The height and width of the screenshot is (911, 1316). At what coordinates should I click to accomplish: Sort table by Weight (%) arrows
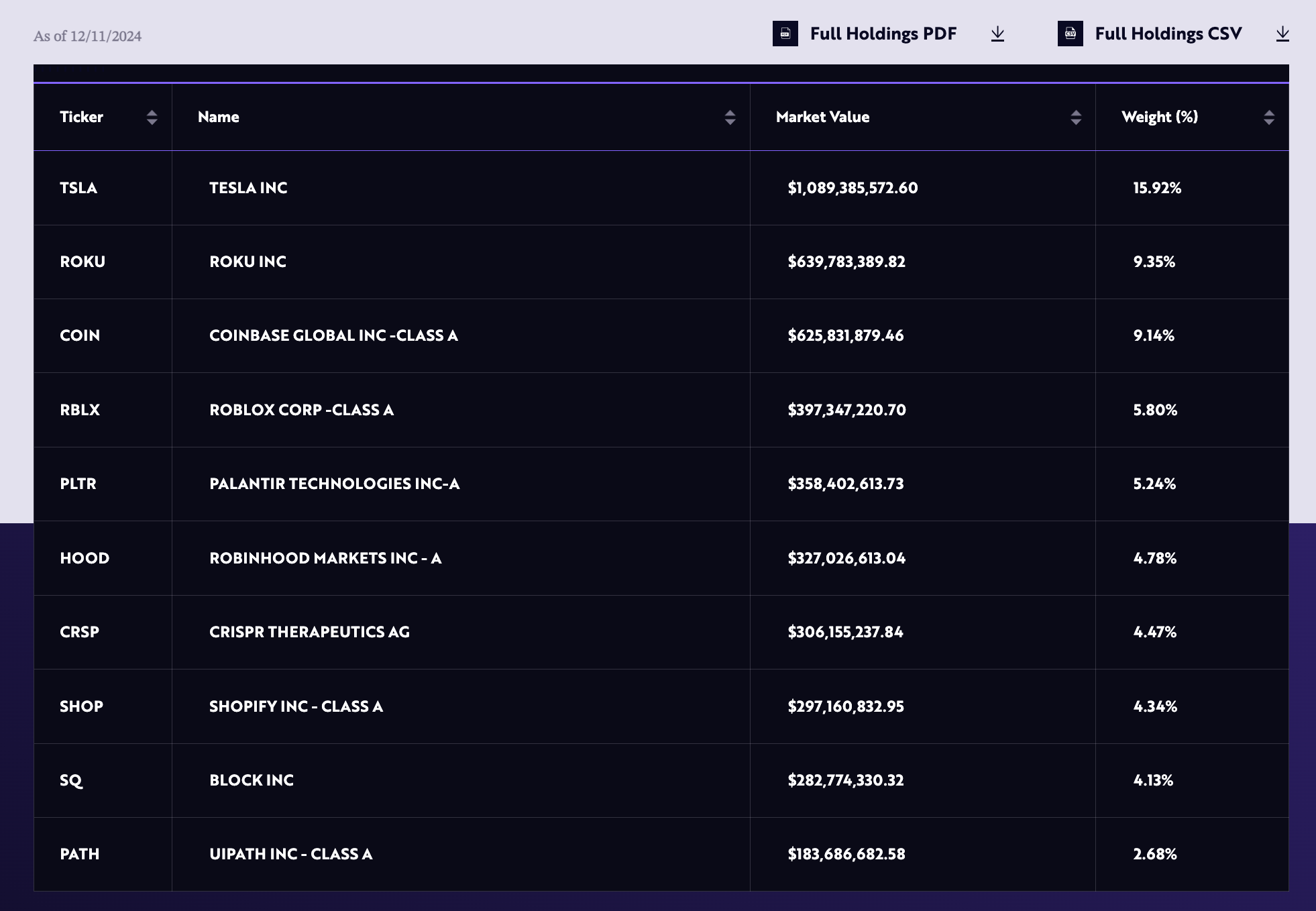click(1268, 117)
